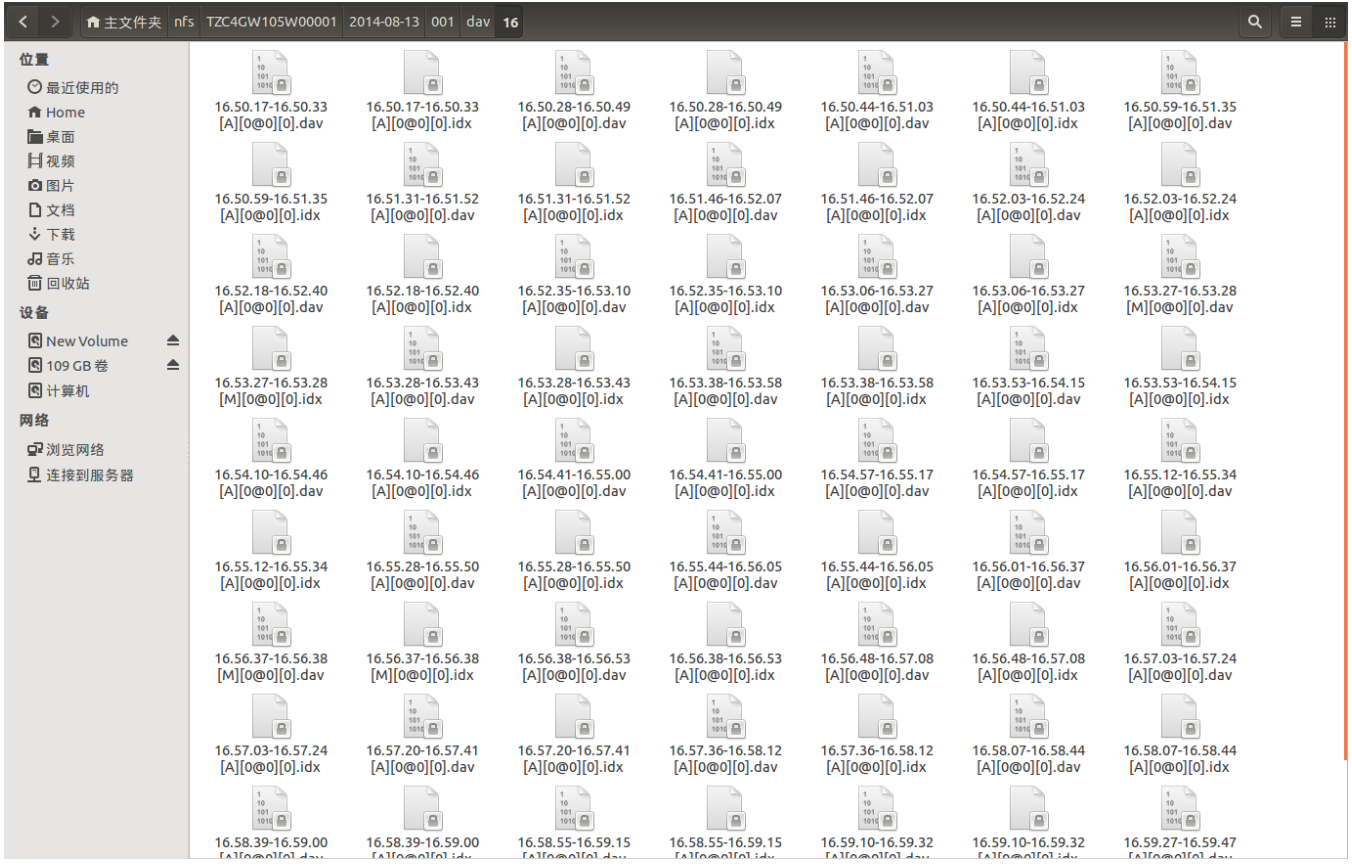Open 音乐 in the sidebar
The image size is (1352, 867).
(51, 259)
